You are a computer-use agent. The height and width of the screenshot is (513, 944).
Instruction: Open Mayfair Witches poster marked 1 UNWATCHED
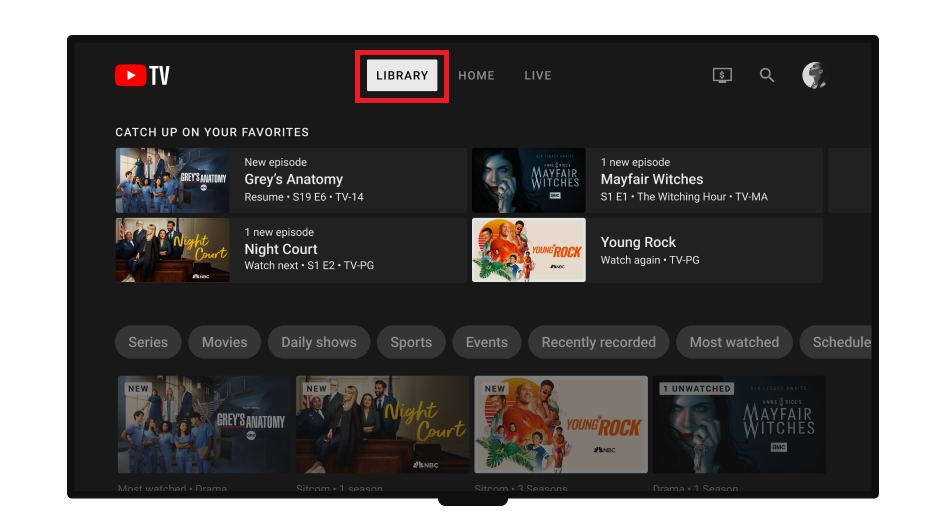(739, 424)
